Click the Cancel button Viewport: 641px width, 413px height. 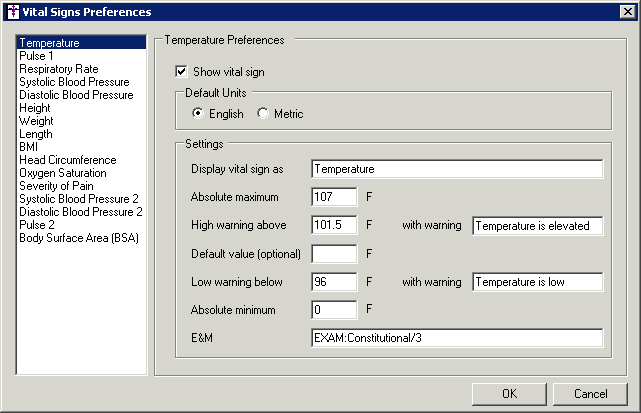click(590, 394)
